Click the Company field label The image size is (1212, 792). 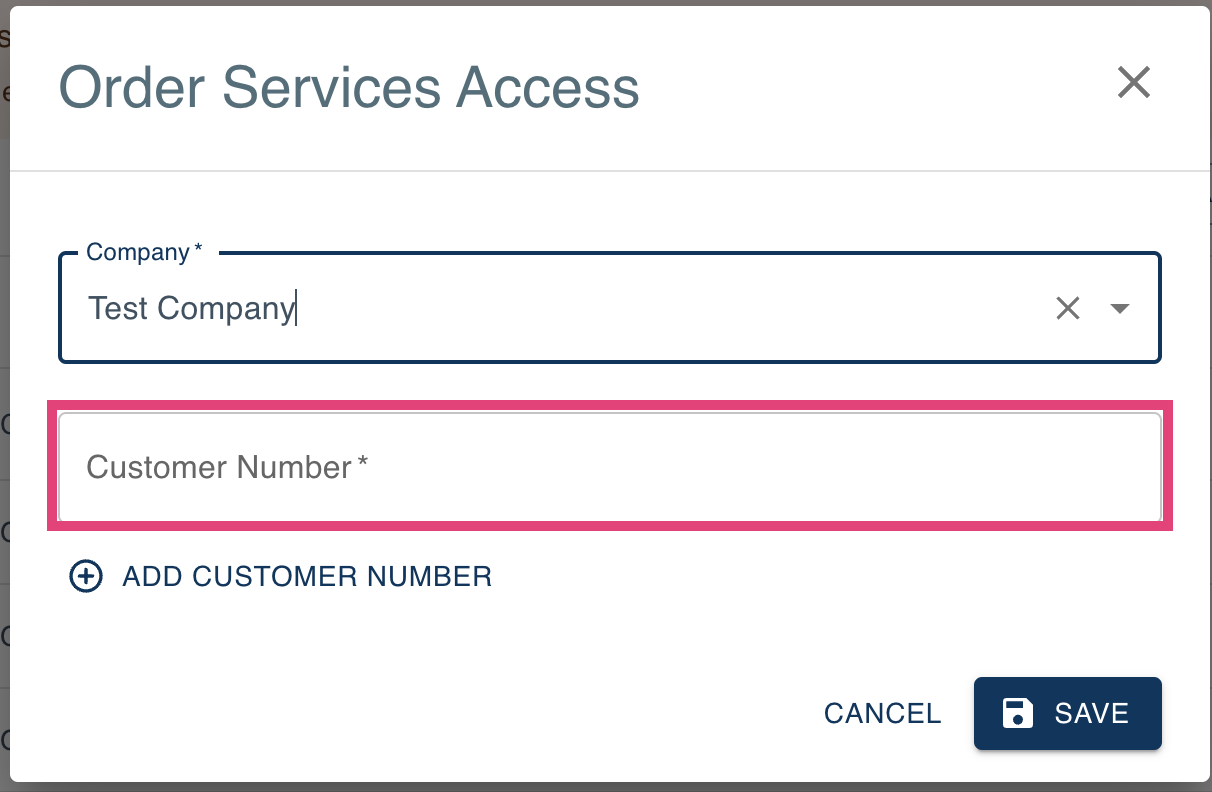[144, 252]
